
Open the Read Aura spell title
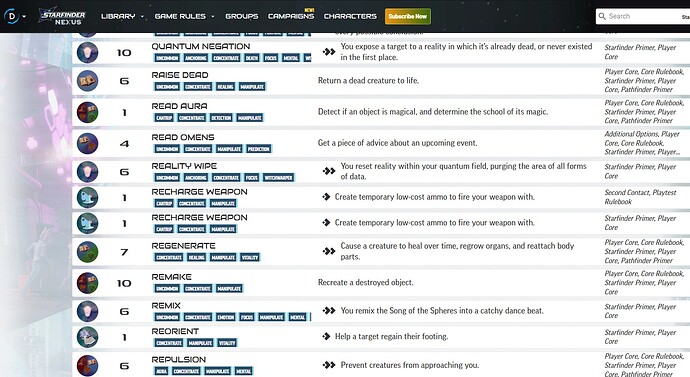pos(179,106)
